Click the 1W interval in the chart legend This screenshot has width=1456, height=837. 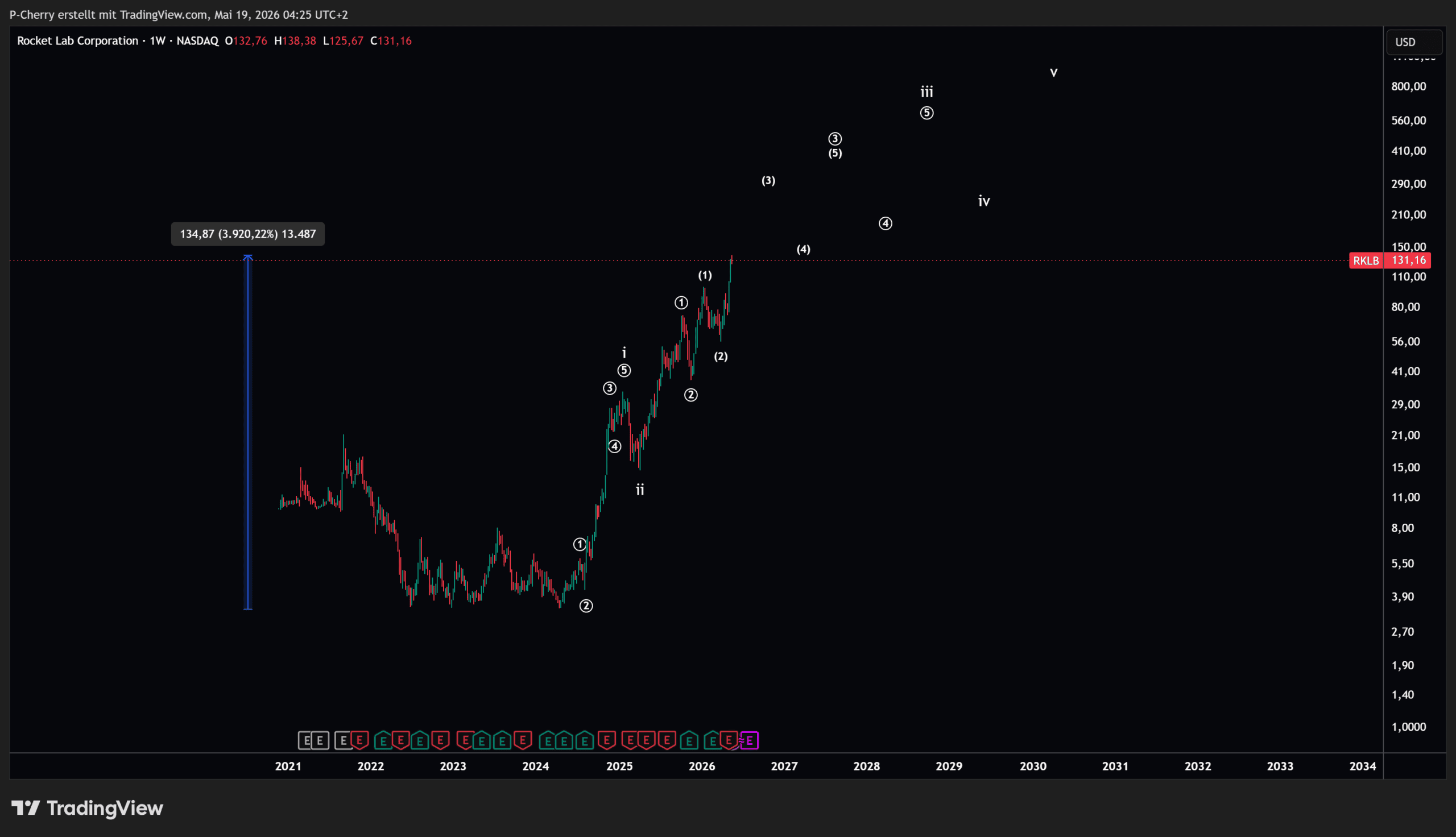coord(158,41)
